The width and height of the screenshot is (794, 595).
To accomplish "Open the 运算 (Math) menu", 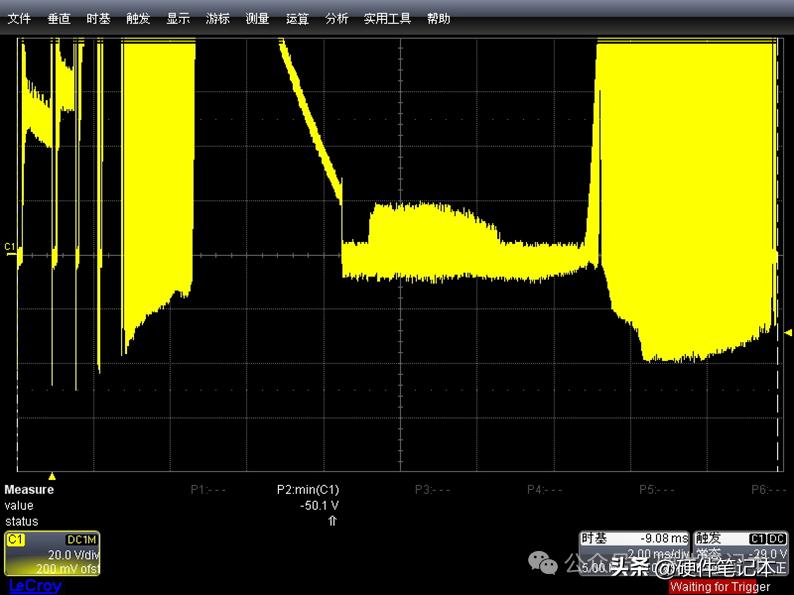I will (297, 18).
